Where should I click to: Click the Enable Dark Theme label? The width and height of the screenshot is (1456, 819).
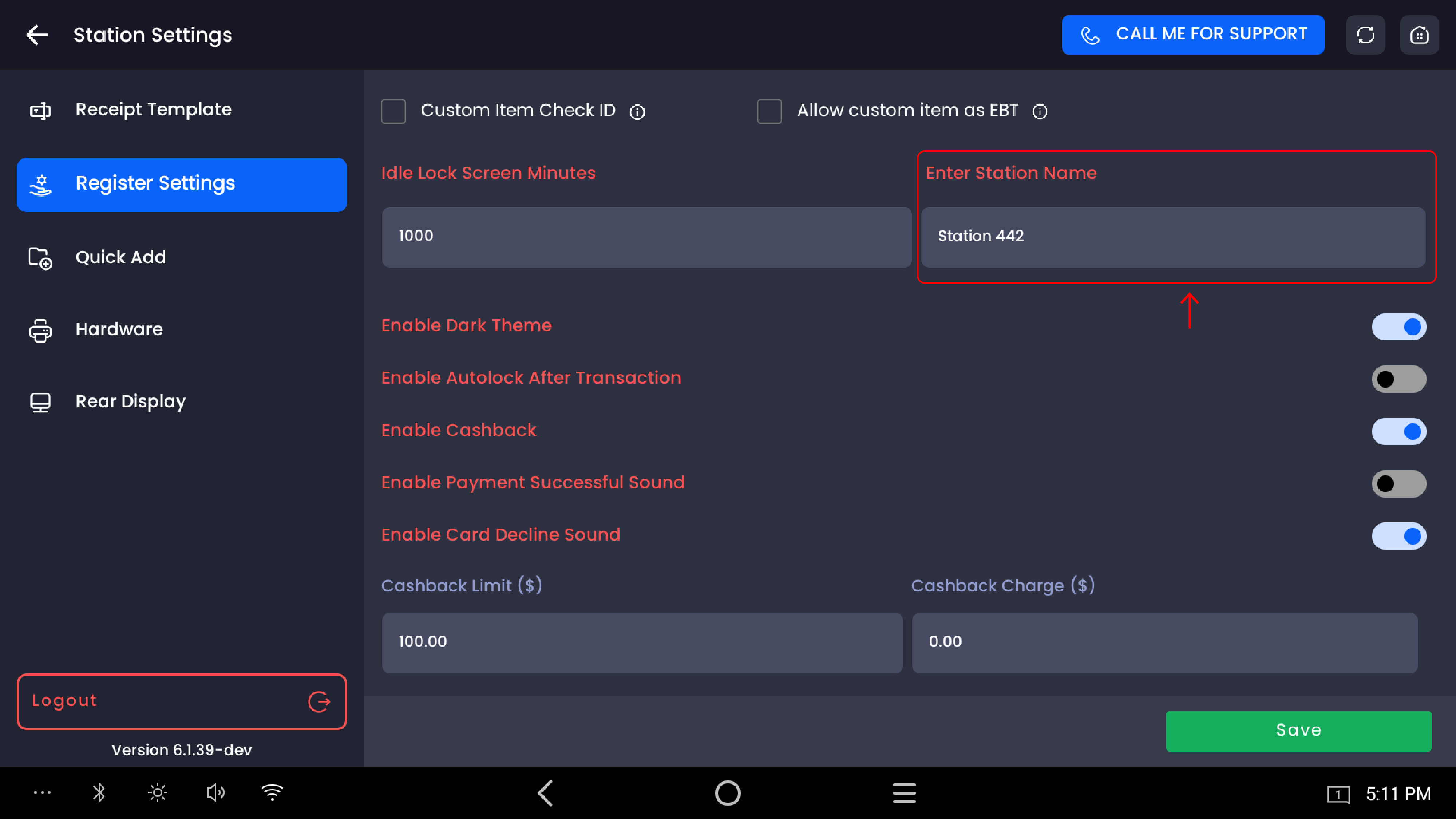point(466,325)
